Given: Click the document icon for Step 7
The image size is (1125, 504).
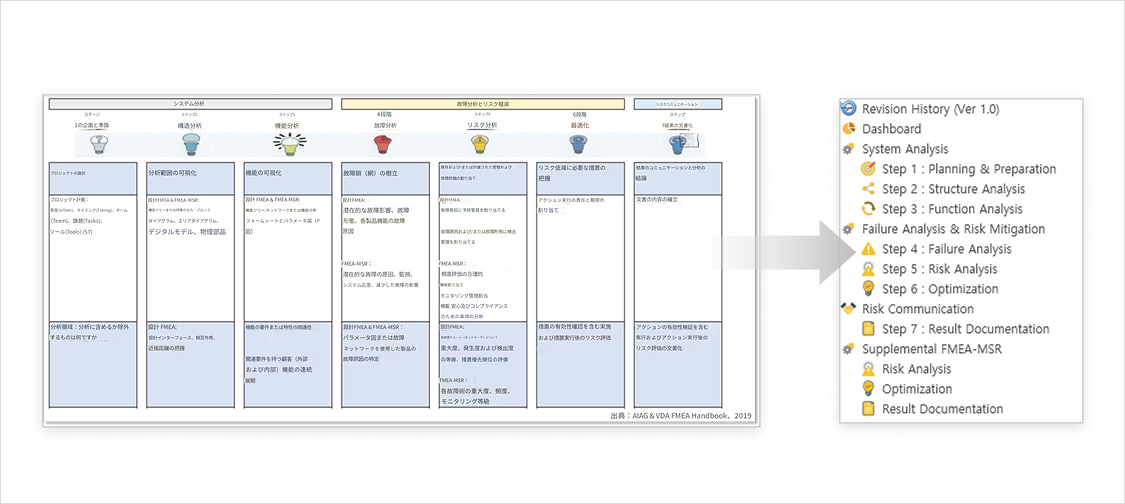Looking at the screenshot, I should 868,329.
